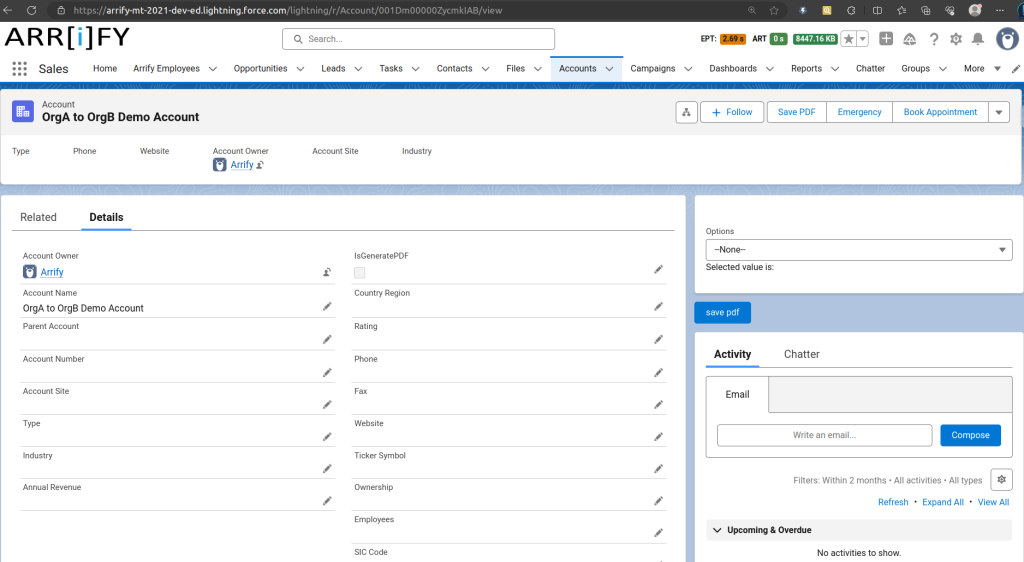Select the Activity tab

732,354
